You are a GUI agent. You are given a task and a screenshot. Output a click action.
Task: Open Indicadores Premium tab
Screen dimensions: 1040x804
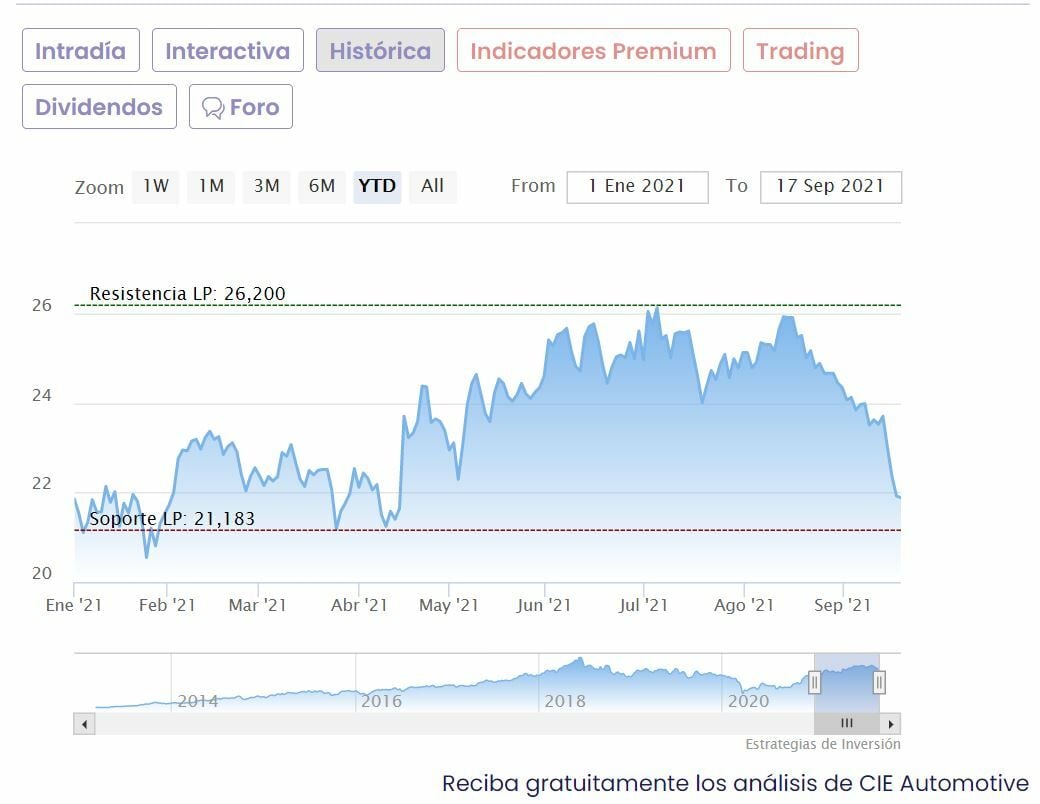[x=593, y=51]
